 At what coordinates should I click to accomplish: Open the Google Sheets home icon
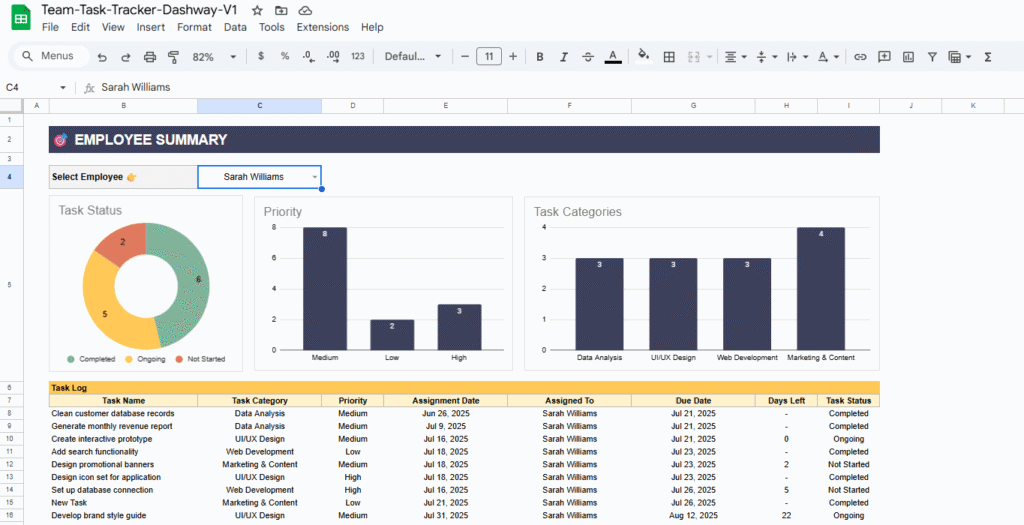click(21, 18)
